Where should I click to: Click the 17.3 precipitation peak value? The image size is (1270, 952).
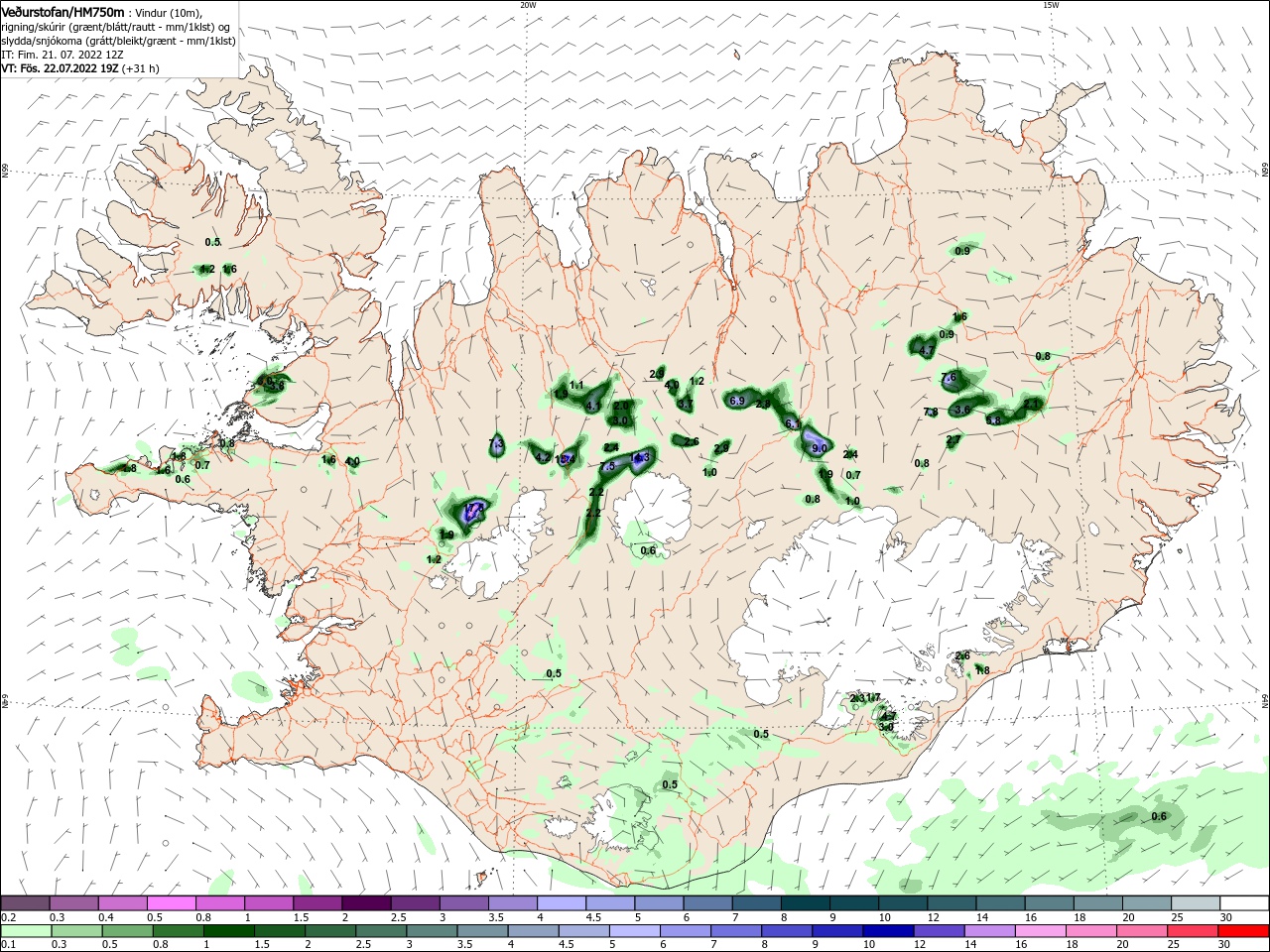pyautogui.click(x=474, y=510)
